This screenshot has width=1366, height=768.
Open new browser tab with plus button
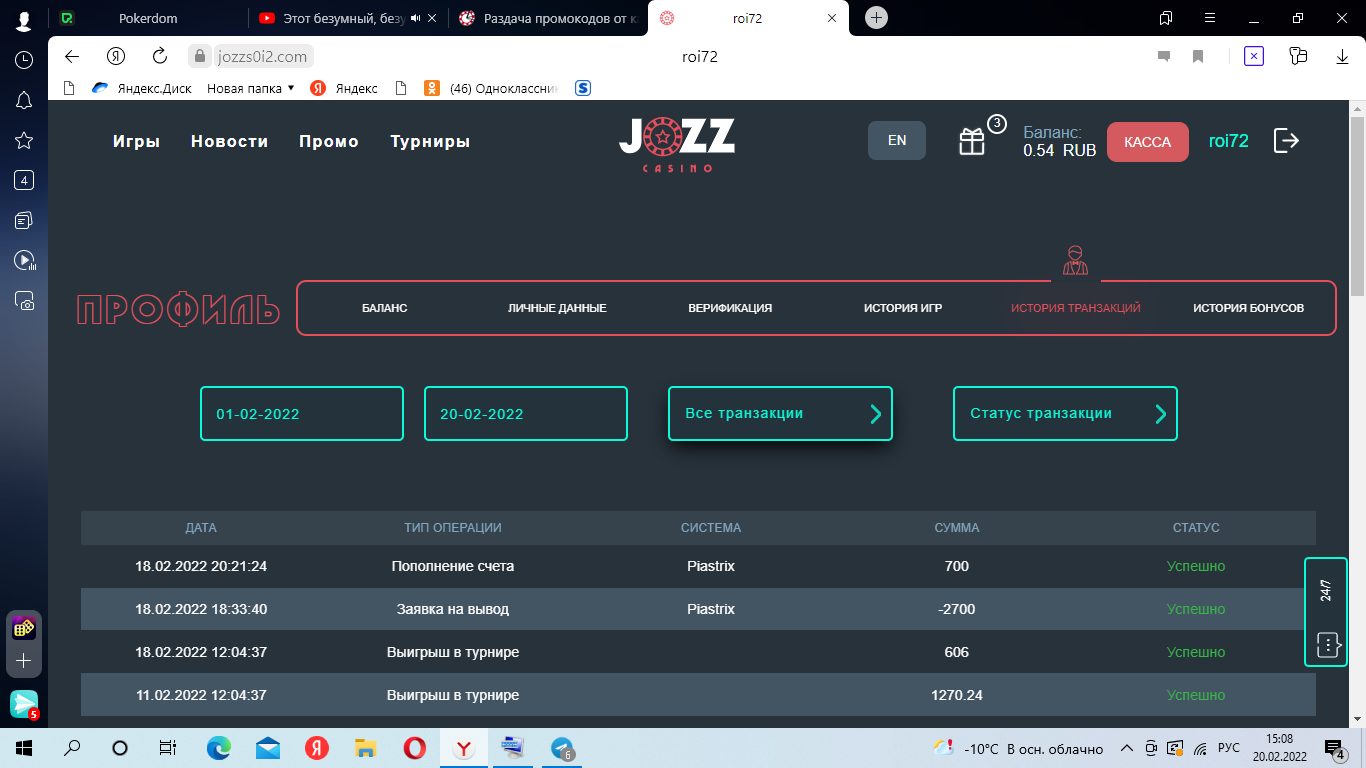click(876, 18)
